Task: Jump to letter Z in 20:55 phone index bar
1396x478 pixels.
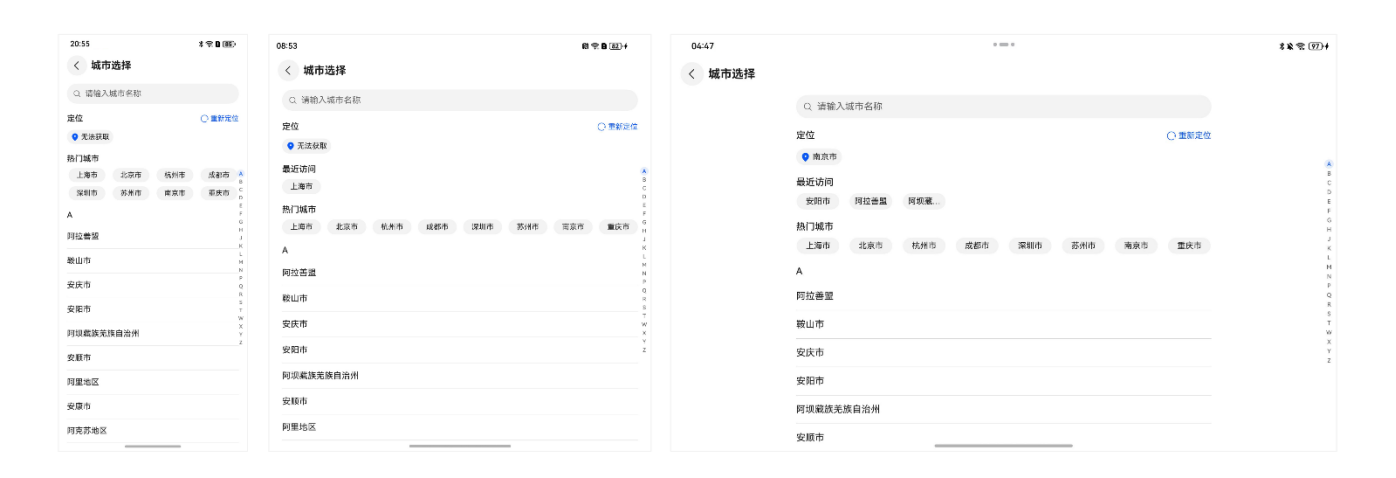Action: point(241,342)
